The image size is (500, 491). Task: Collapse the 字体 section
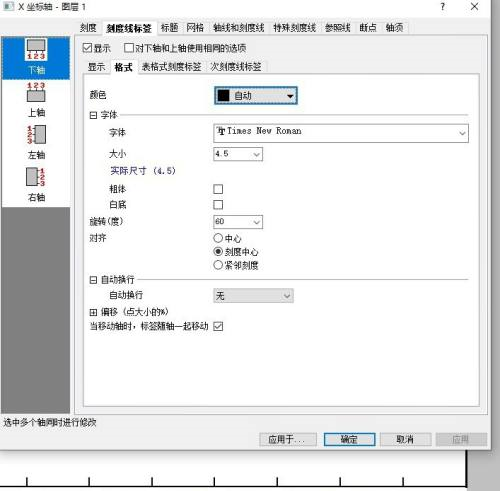point(93,115)
